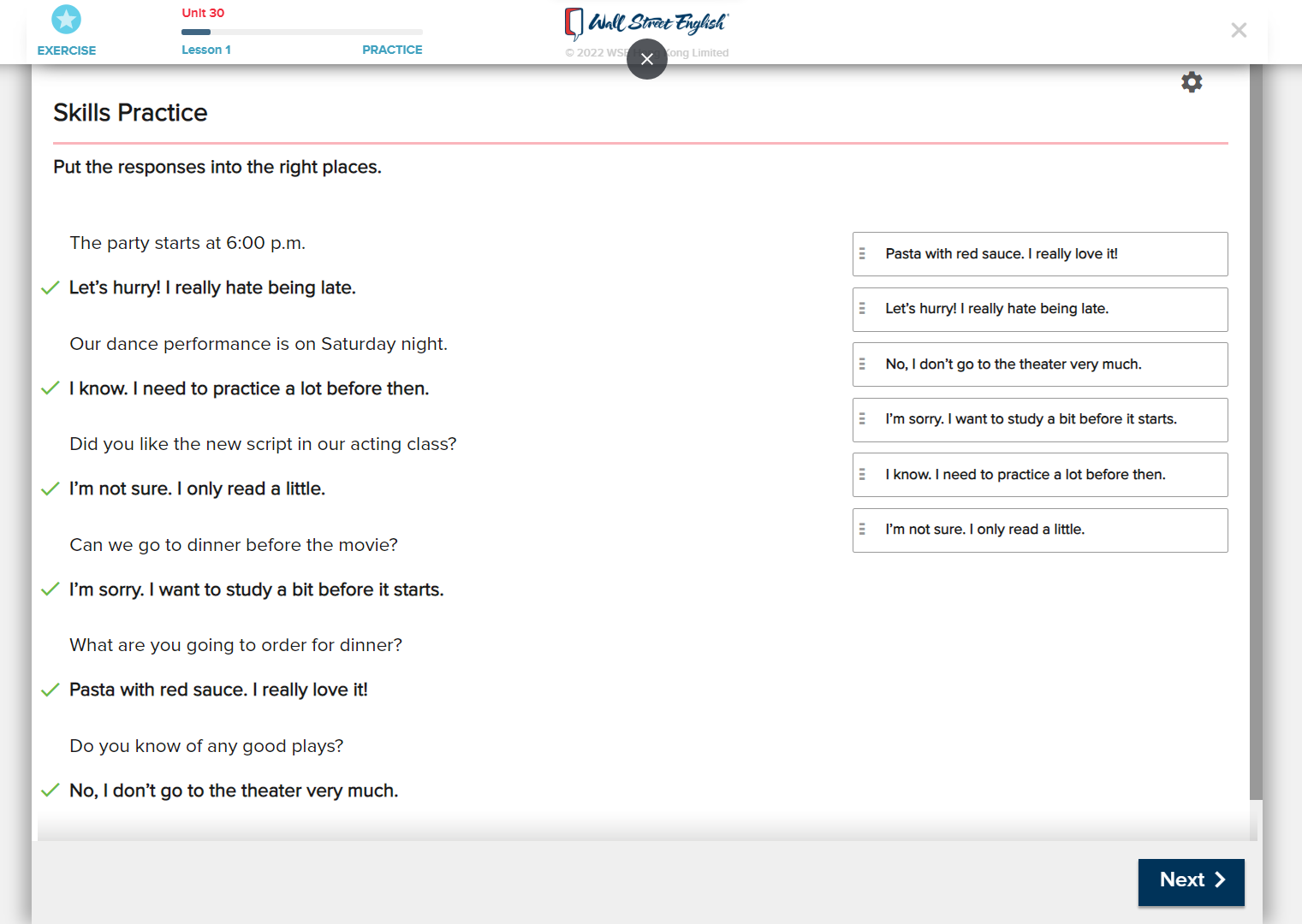Viewport: 1302px width, 924px height.
Task: Select the 'No, I don't go to the theater very much.' card
Action: coord(1040,364)
